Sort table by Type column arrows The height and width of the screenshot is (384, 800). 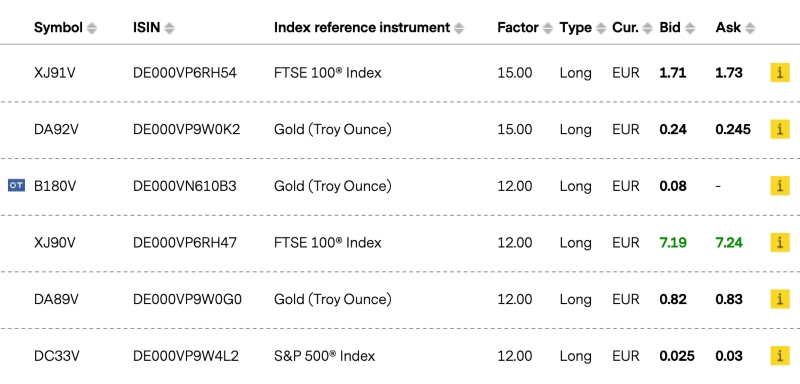pyautogui.click(x=601, y=29)
